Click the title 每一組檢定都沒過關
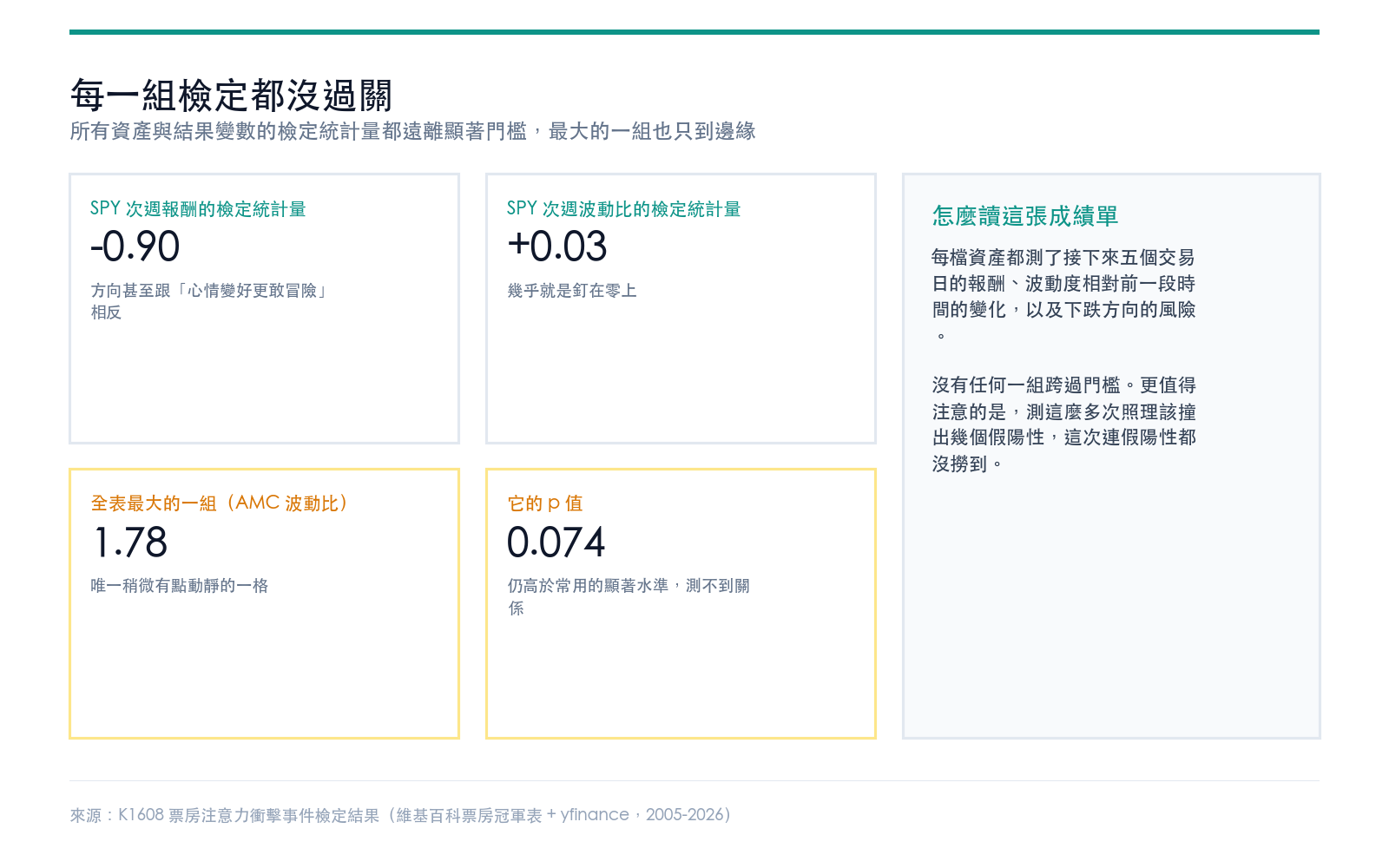1389x868 pixels. [x=231, y=95]
